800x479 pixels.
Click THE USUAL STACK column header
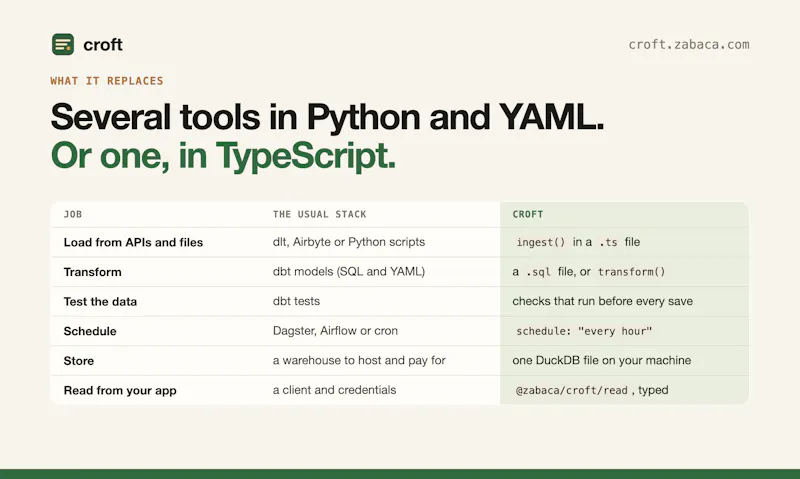[319, 214]
